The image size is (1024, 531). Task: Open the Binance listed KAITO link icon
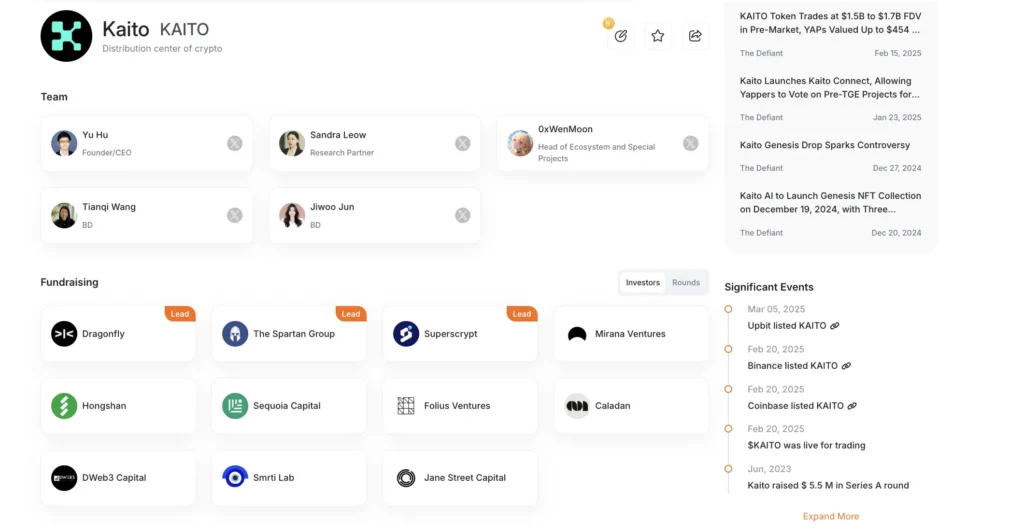tap(846, 366)
